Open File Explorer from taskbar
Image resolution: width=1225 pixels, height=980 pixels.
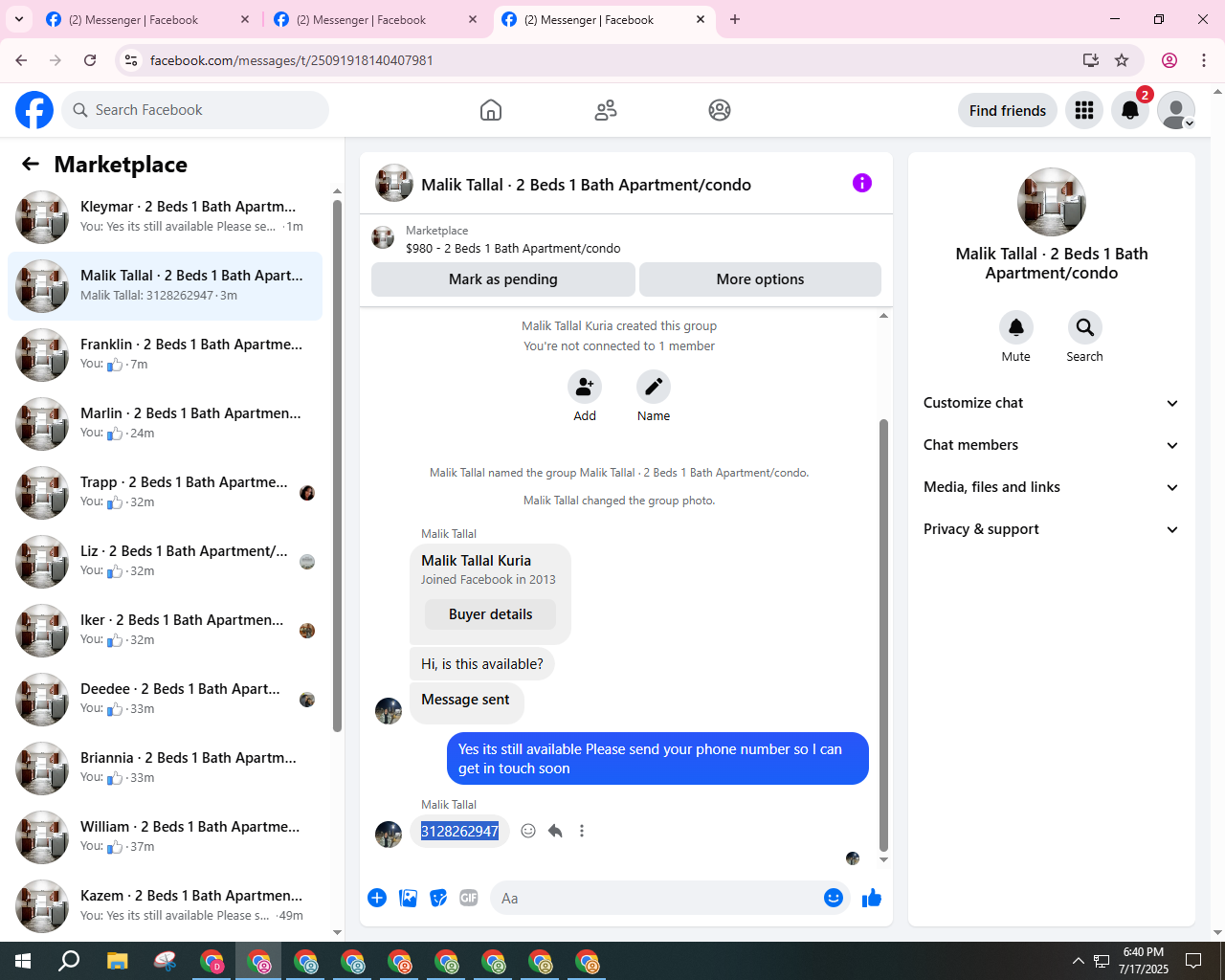coord(117,961)
